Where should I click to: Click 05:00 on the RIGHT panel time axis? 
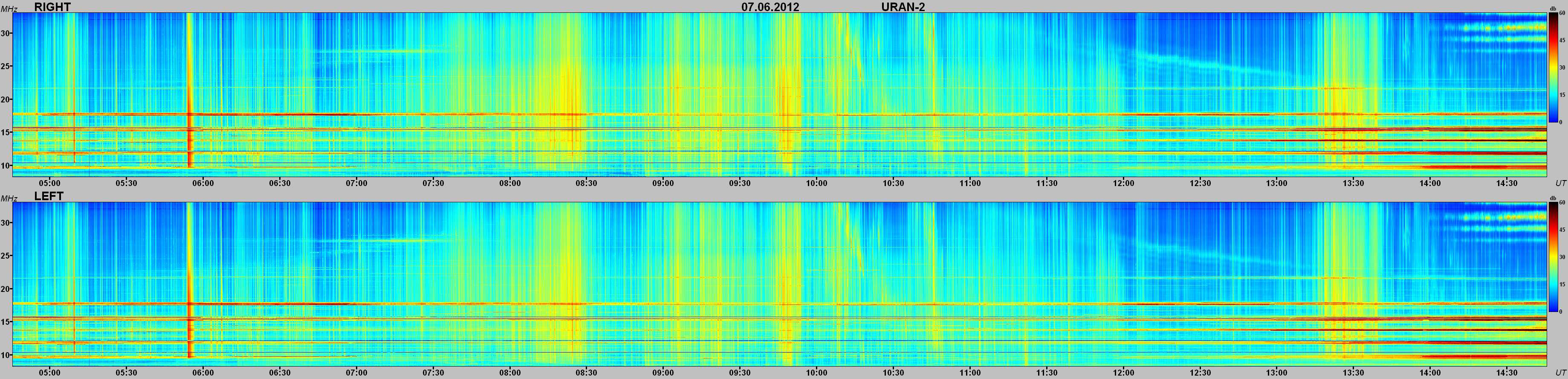tap(49, 183)
